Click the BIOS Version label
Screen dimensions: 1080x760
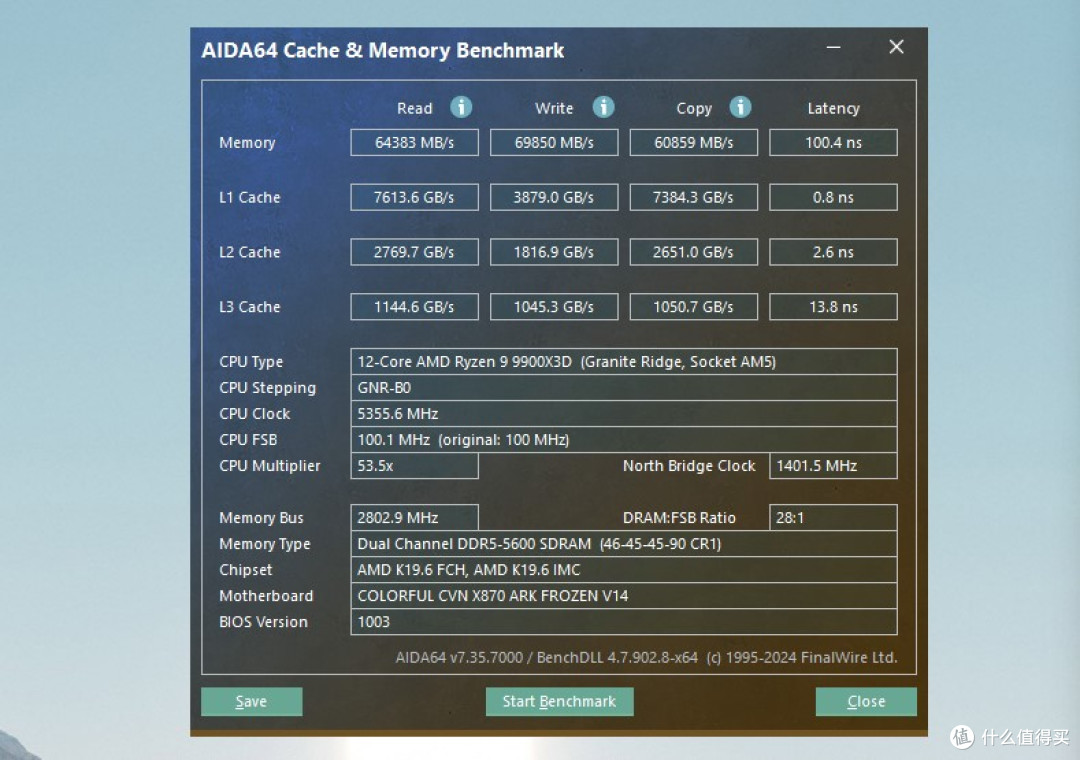[x=263, y=622]
